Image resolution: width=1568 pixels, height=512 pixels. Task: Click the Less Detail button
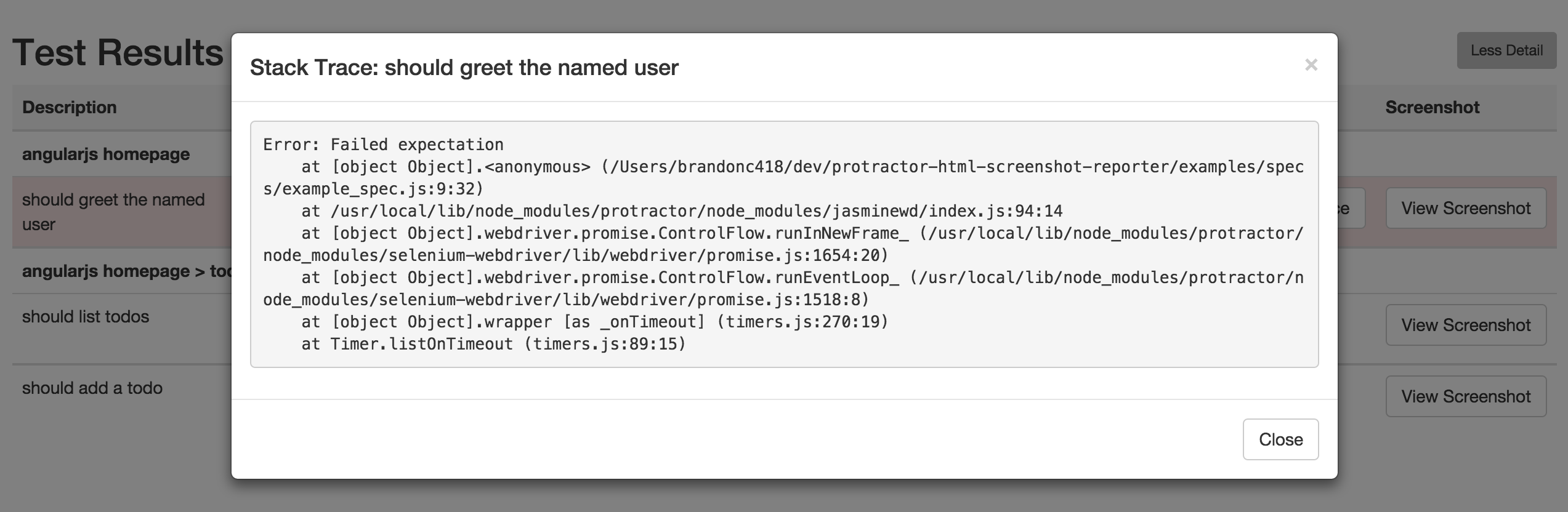1506,50
